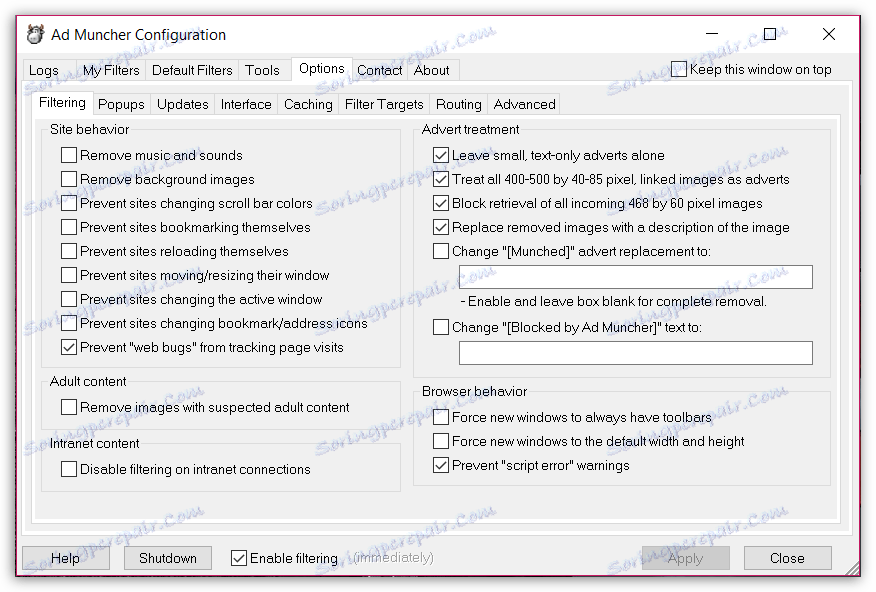This screenshot has height=592, width=876.
Task: Toggle Replace removed images with a description
Action: [x=441, y=227]
